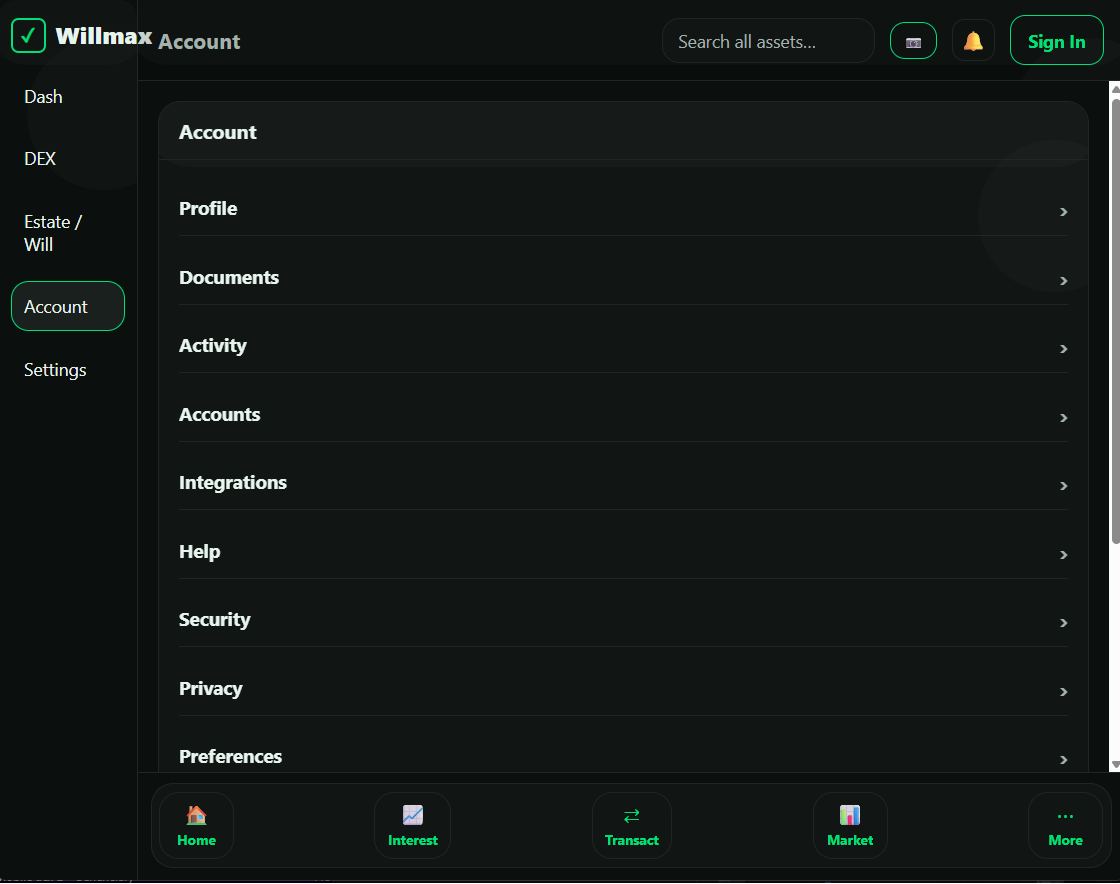Click the Willmax checkmark logo icon

[29, 36]
